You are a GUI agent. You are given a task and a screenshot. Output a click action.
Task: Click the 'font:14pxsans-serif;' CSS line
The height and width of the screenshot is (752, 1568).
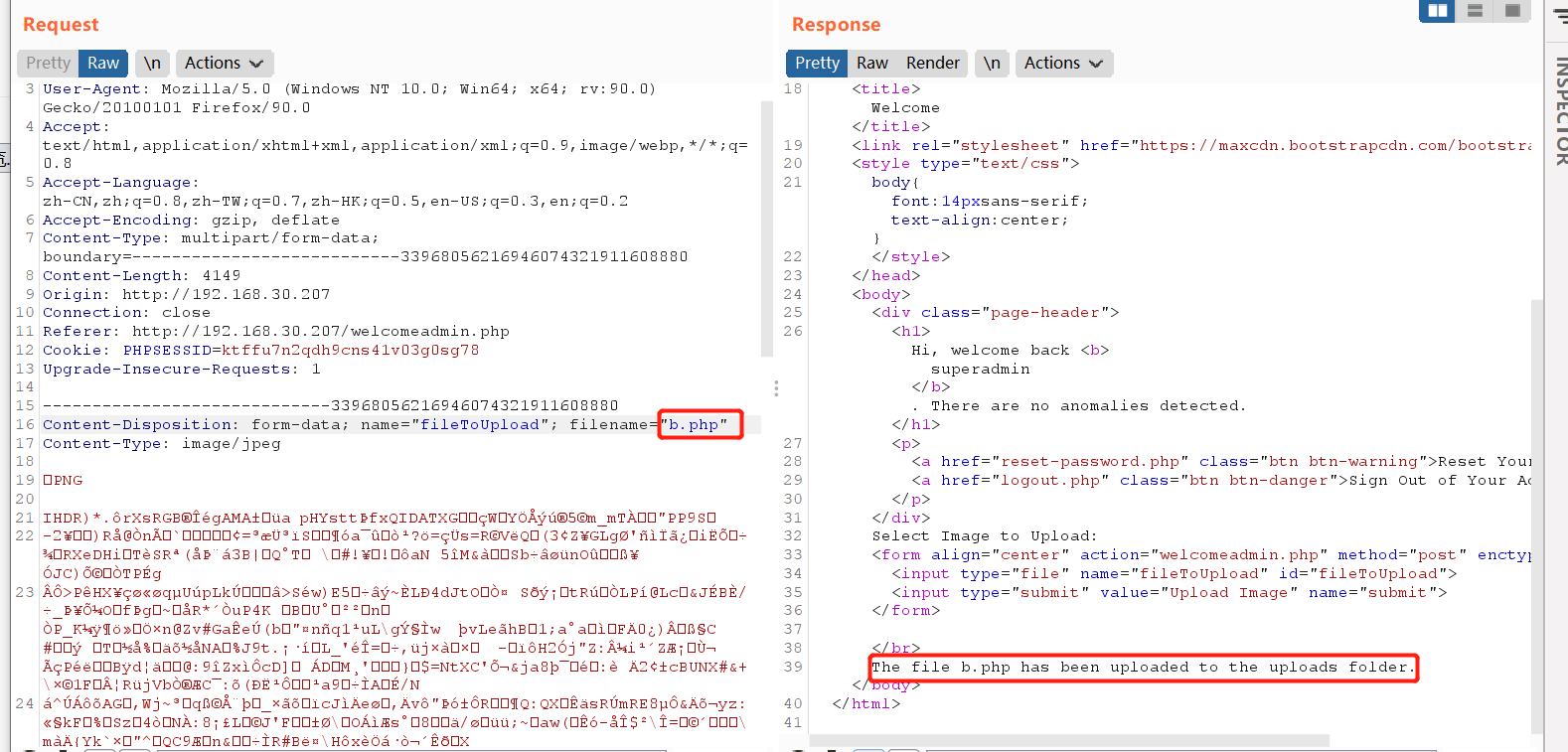point(990,201)
